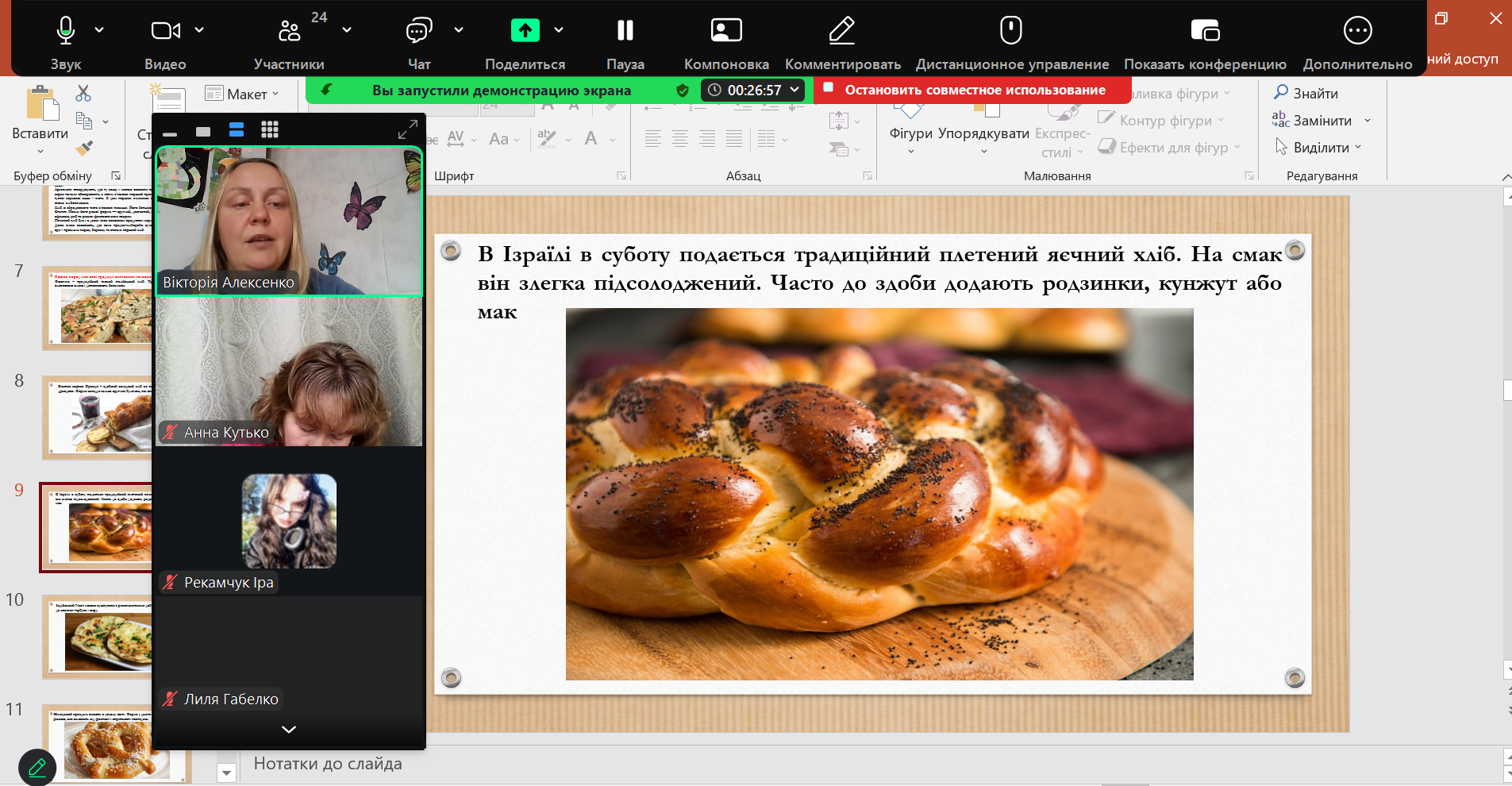This screenshot has height=786, width=1512.
Task: Turn off camera with Видео icon
Action: click(165, 31)
